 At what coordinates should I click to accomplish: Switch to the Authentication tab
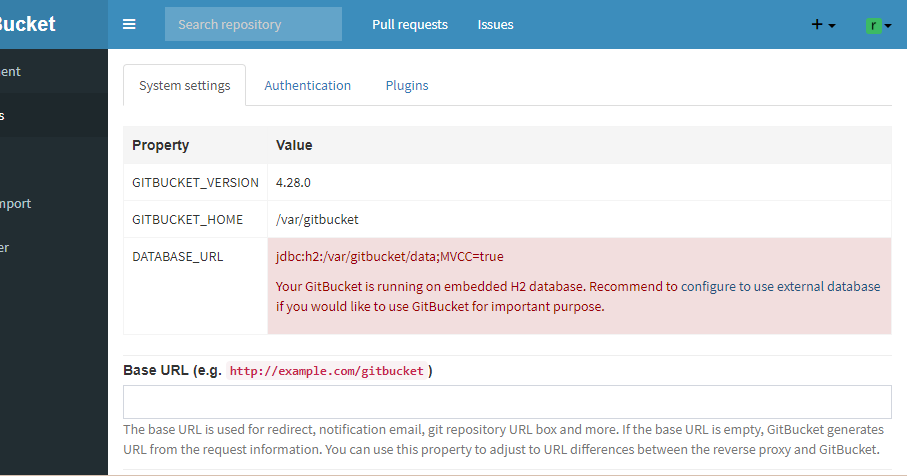click(x=308, y=86)
